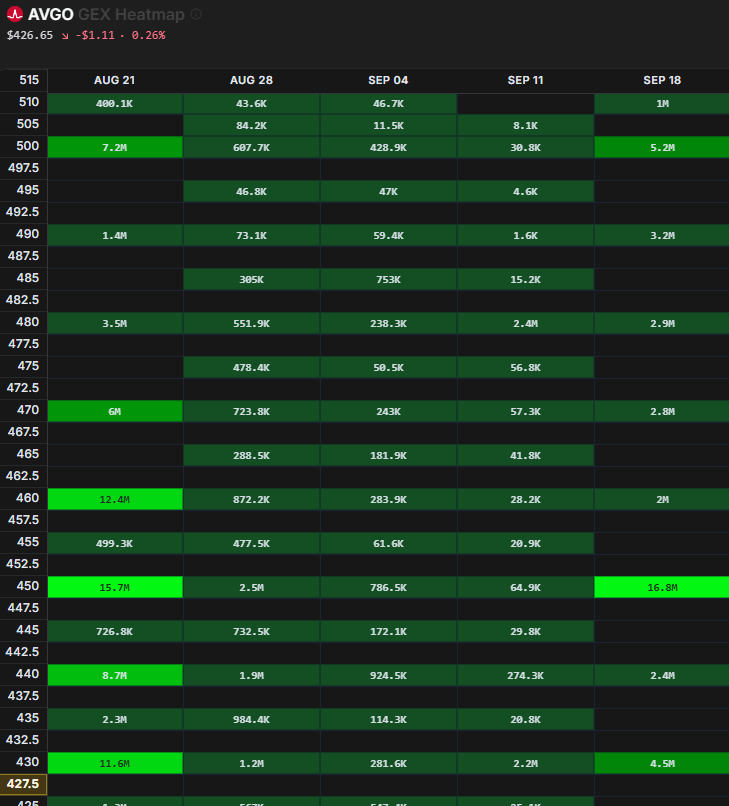Click the 56.8K cell at 475 strike
729x806 pixels.
tap(525, 367)
